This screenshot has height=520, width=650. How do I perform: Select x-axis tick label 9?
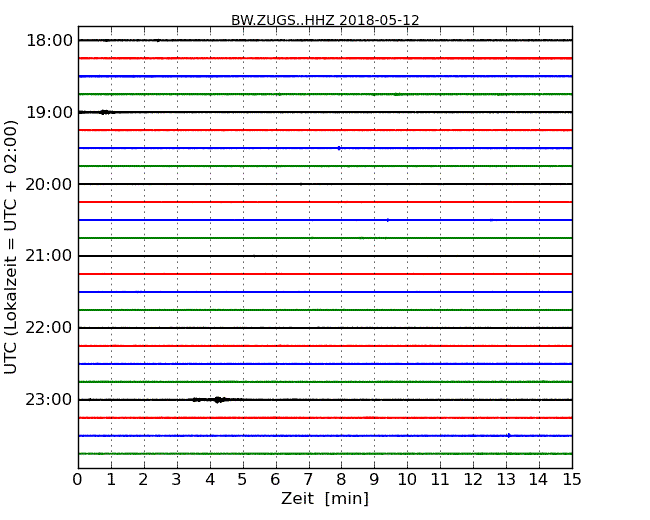pos(374,480)
